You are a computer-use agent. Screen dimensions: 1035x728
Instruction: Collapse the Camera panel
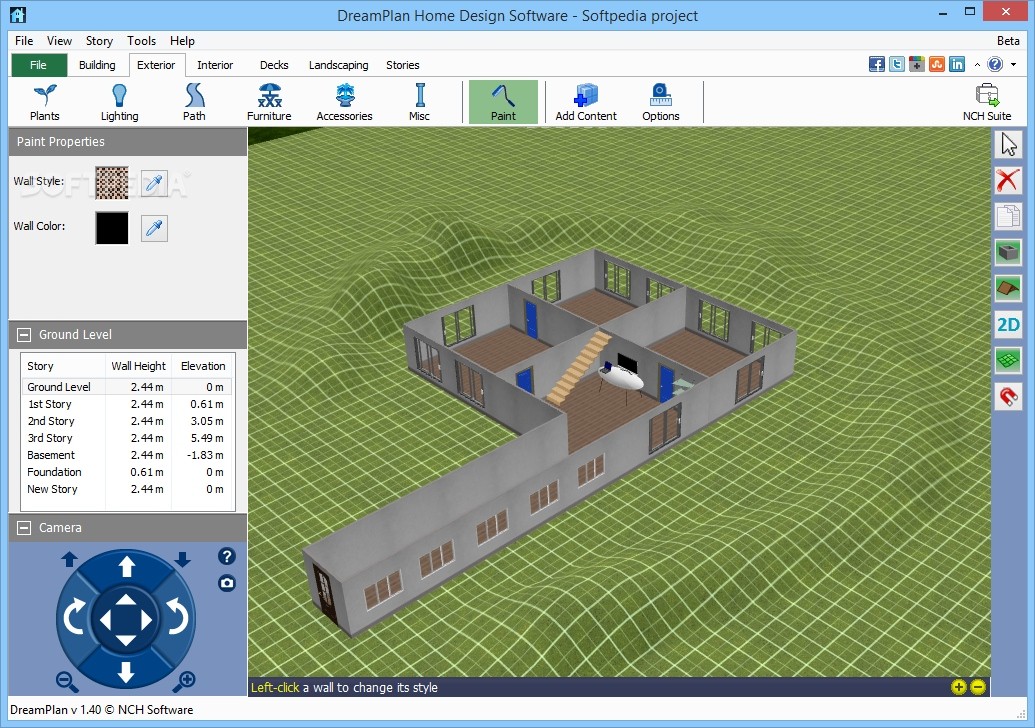tap(24, 527)
